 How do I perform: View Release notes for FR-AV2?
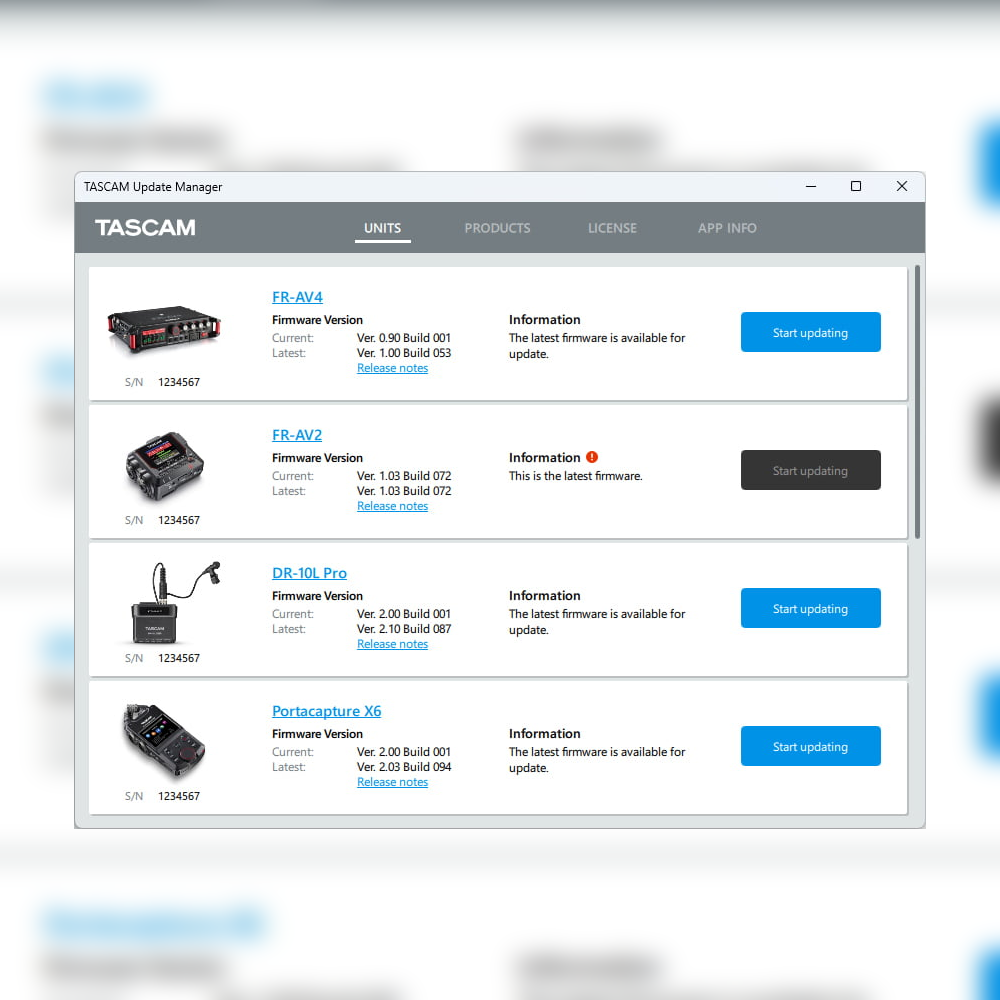[x=392, y=506]
